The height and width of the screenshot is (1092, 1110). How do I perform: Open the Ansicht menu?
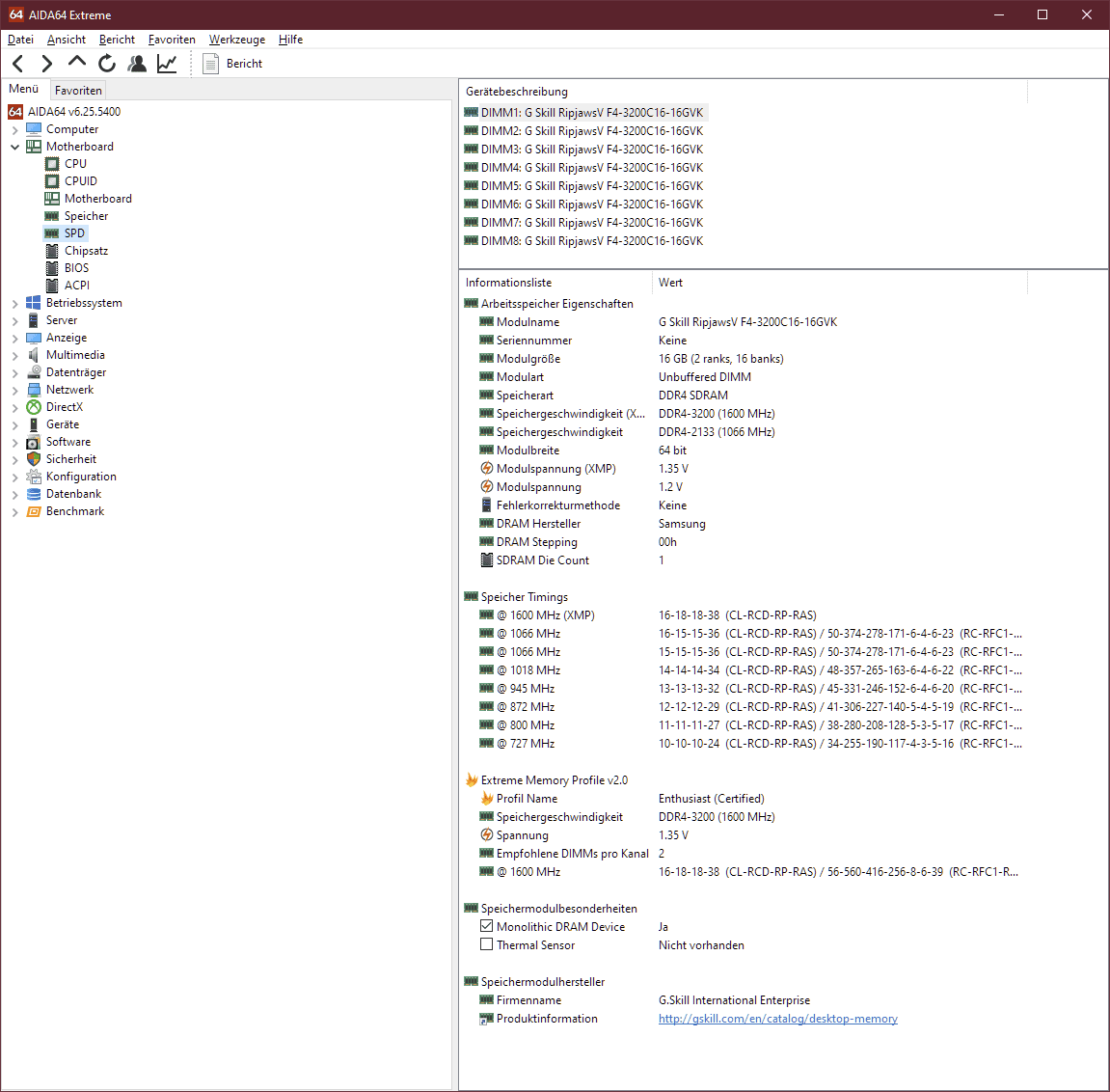(66, 40)
